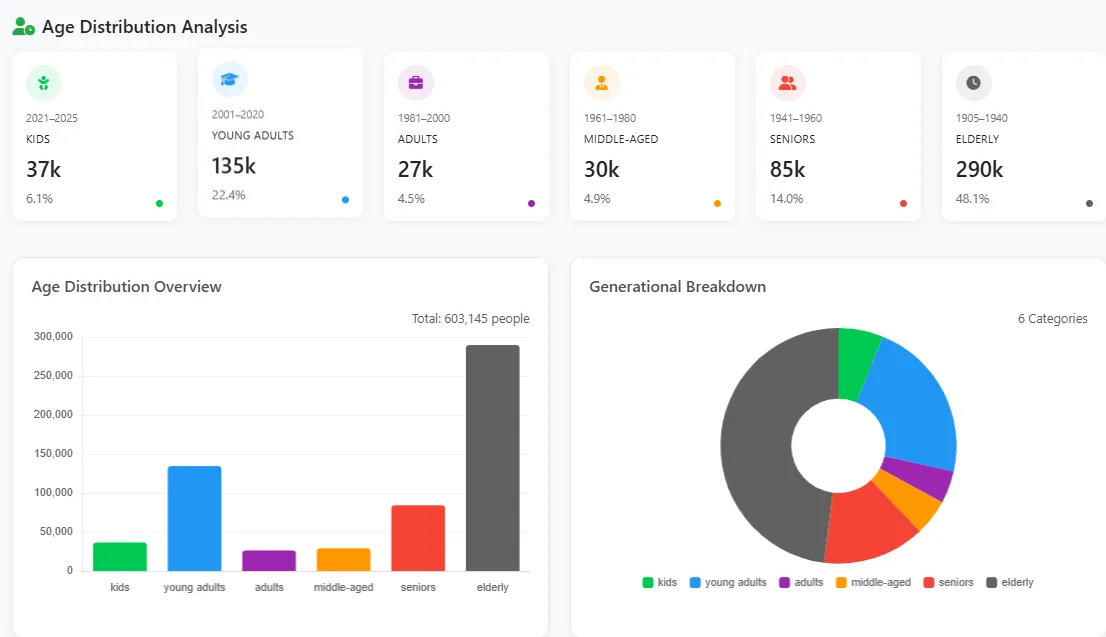Click the gray Elderly clock icon
Screen dimensions: 1106x637
pos(973,83)
